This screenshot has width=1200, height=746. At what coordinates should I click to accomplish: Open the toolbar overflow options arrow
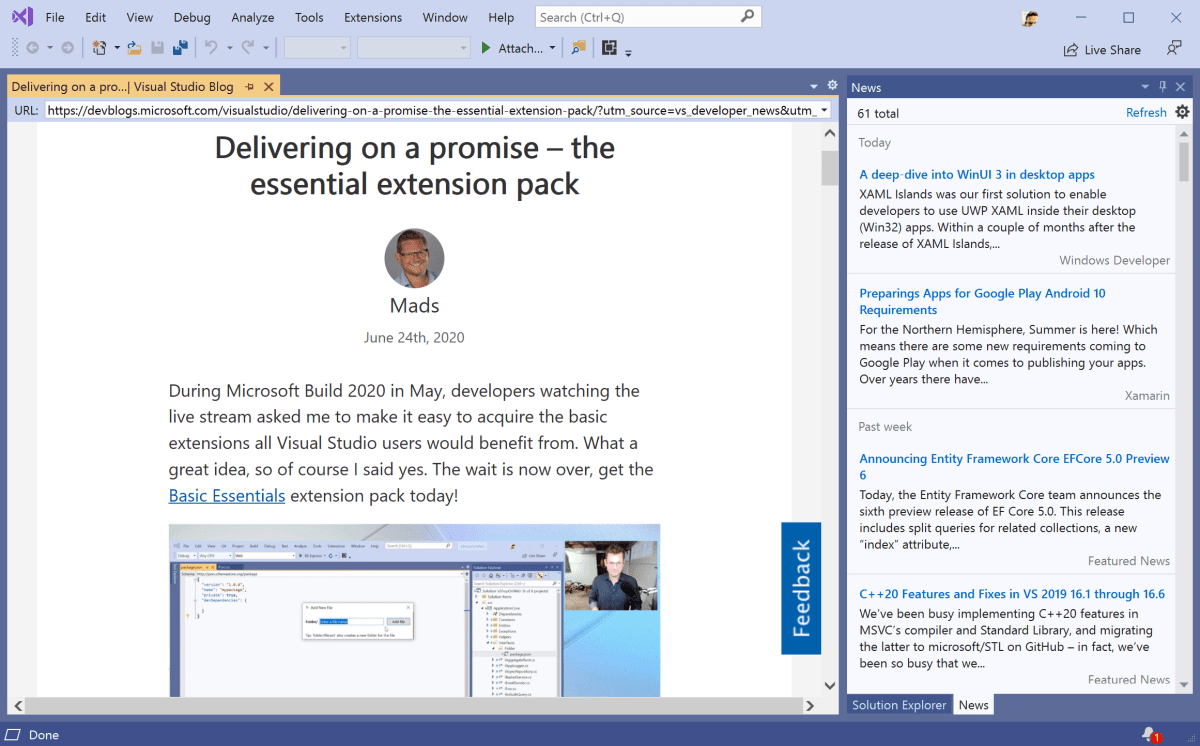click(628, 52)
